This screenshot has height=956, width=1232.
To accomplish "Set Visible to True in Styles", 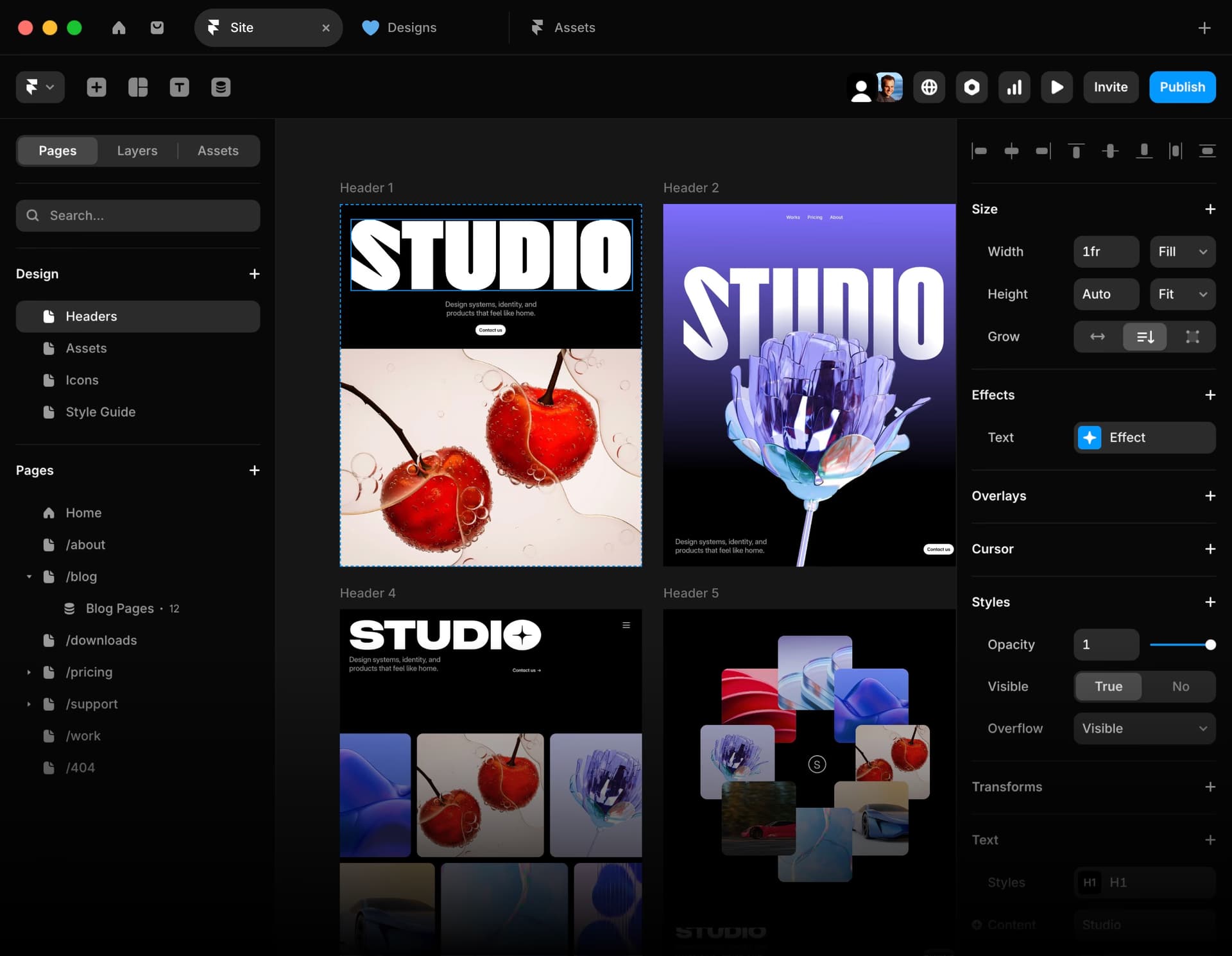I will tap(1108, 686).
